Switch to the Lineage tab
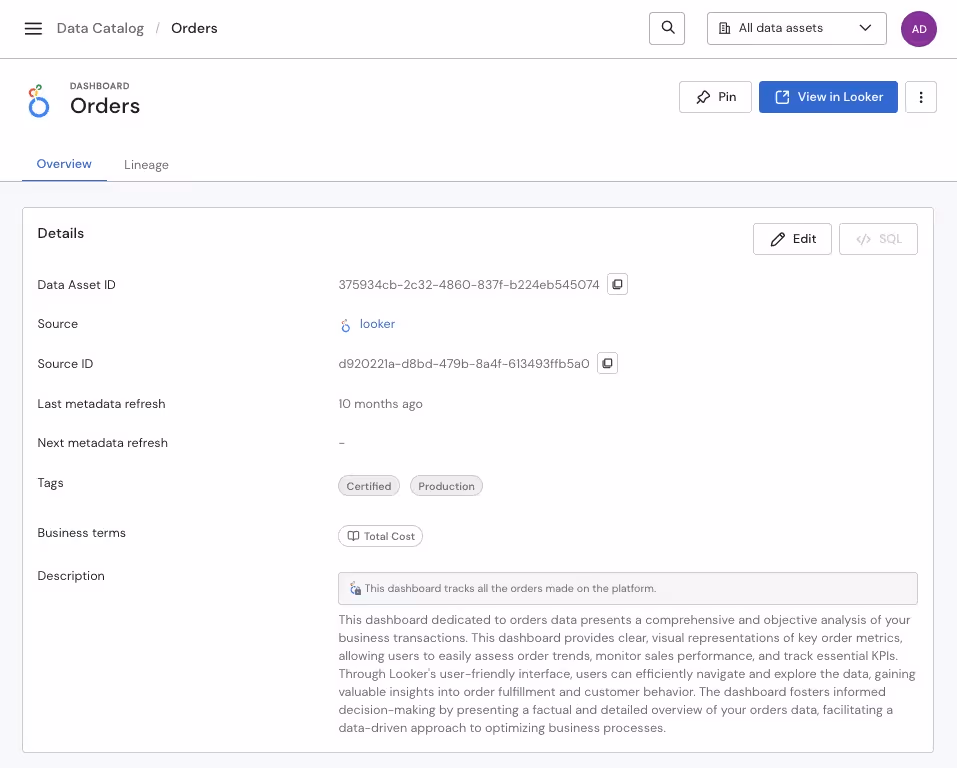Image resolution: width=957 pixels, height=768 pixels. [x=146, y=165]
